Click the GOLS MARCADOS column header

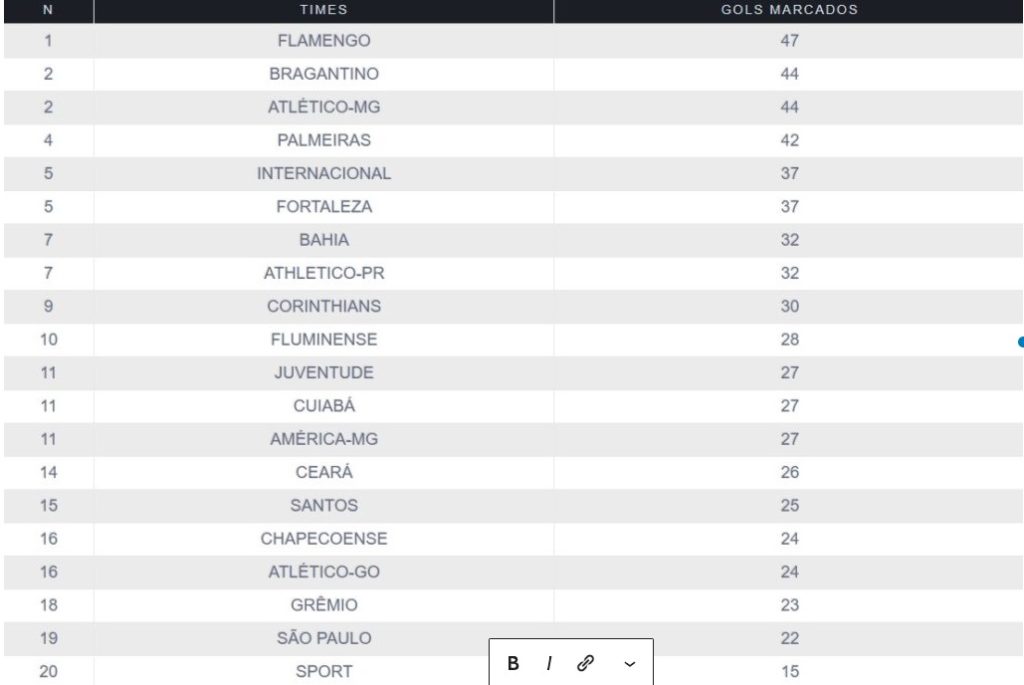pos(789,11)
